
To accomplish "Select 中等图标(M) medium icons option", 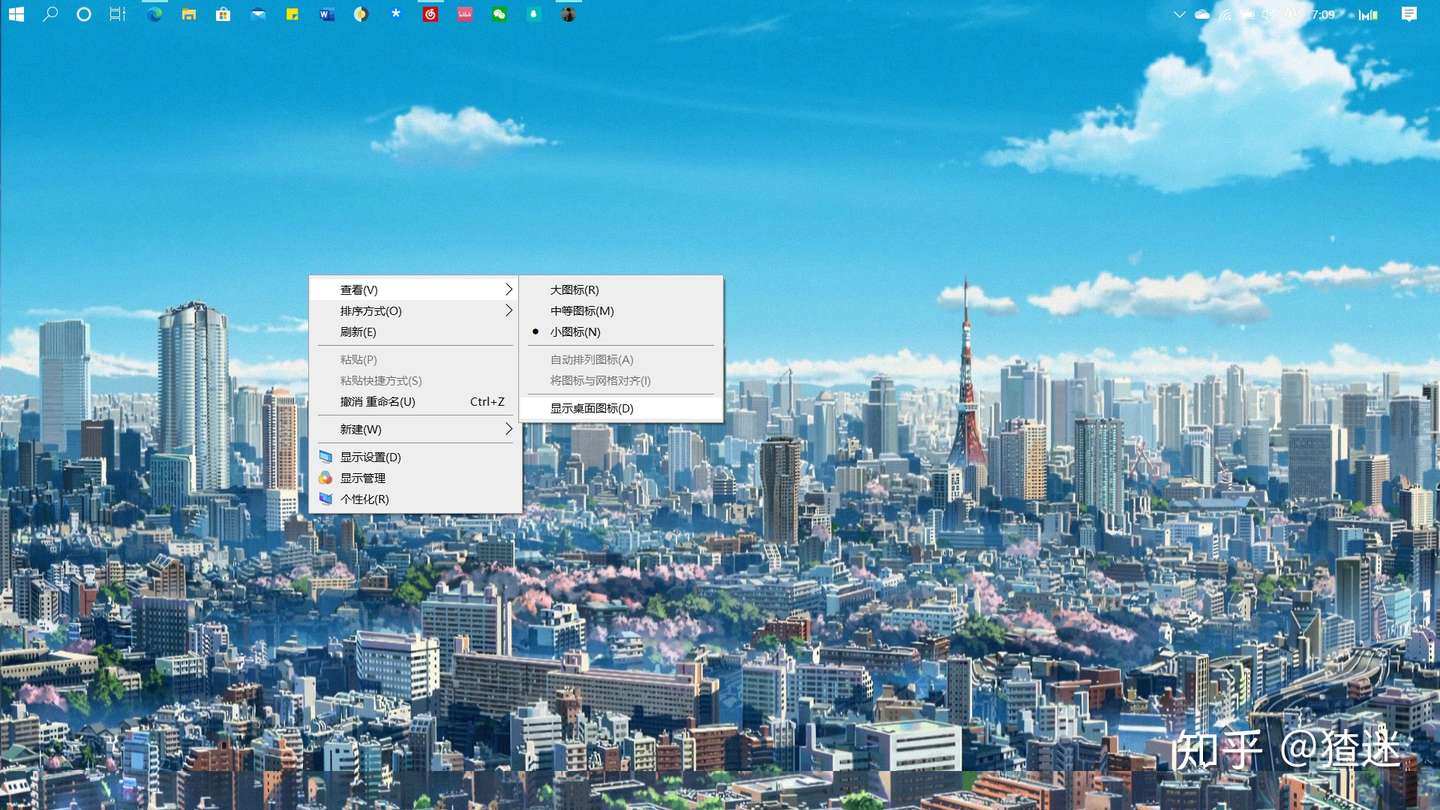I will (621, 311).
